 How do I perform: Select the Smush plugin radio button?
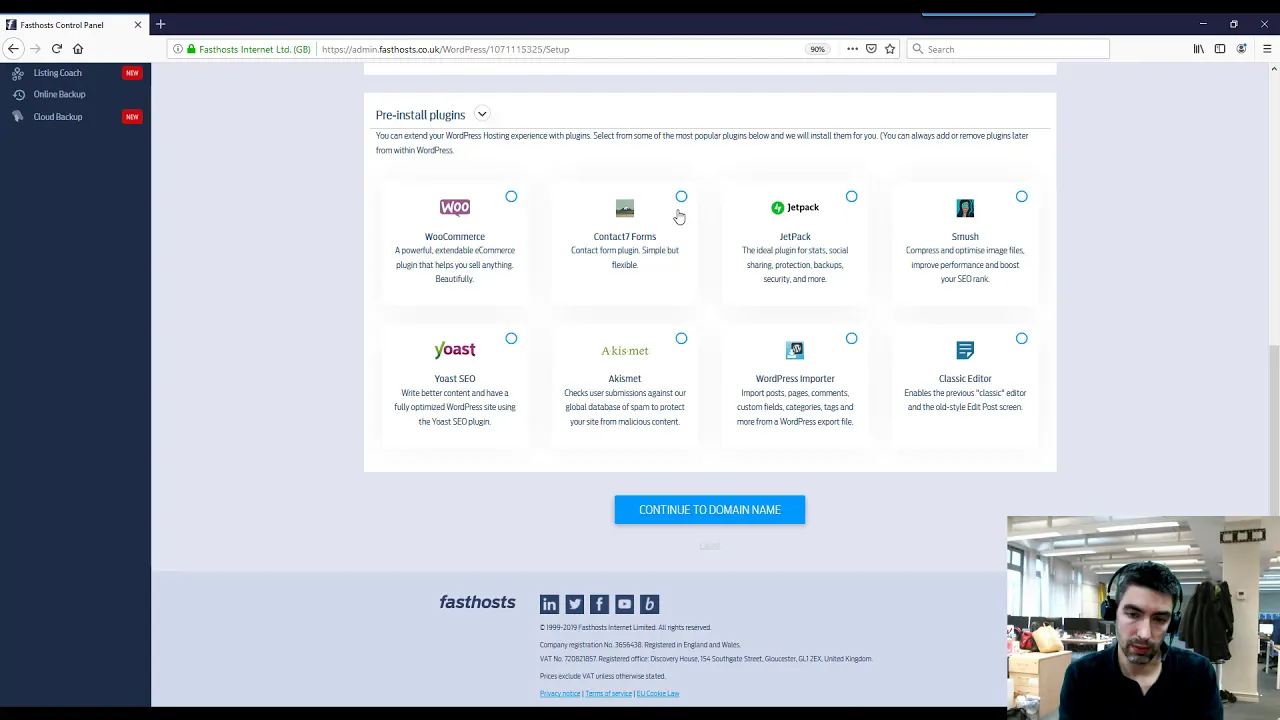[1021, 197]
